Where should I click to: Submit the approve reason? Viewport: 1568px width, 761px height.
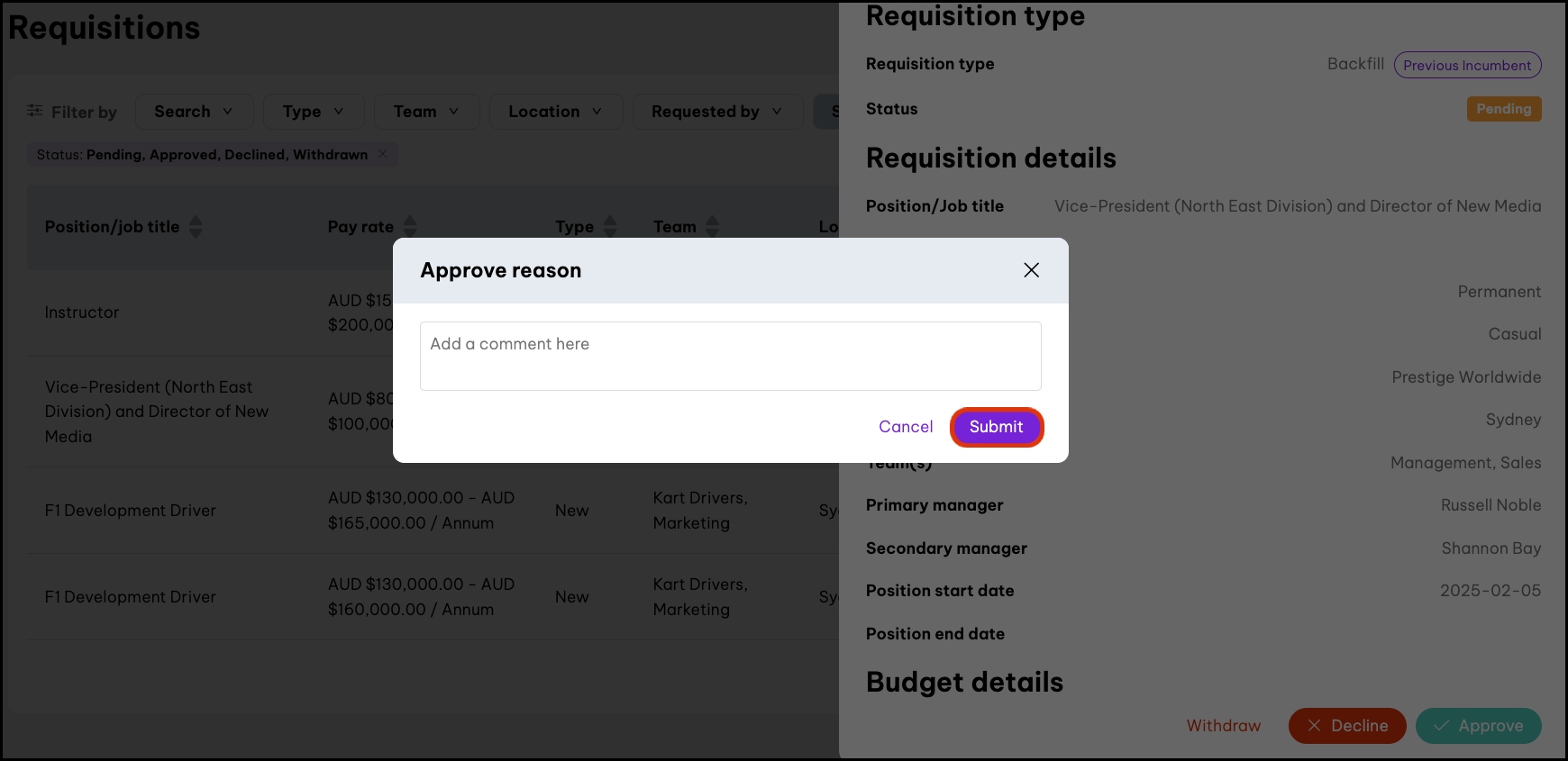996,427
